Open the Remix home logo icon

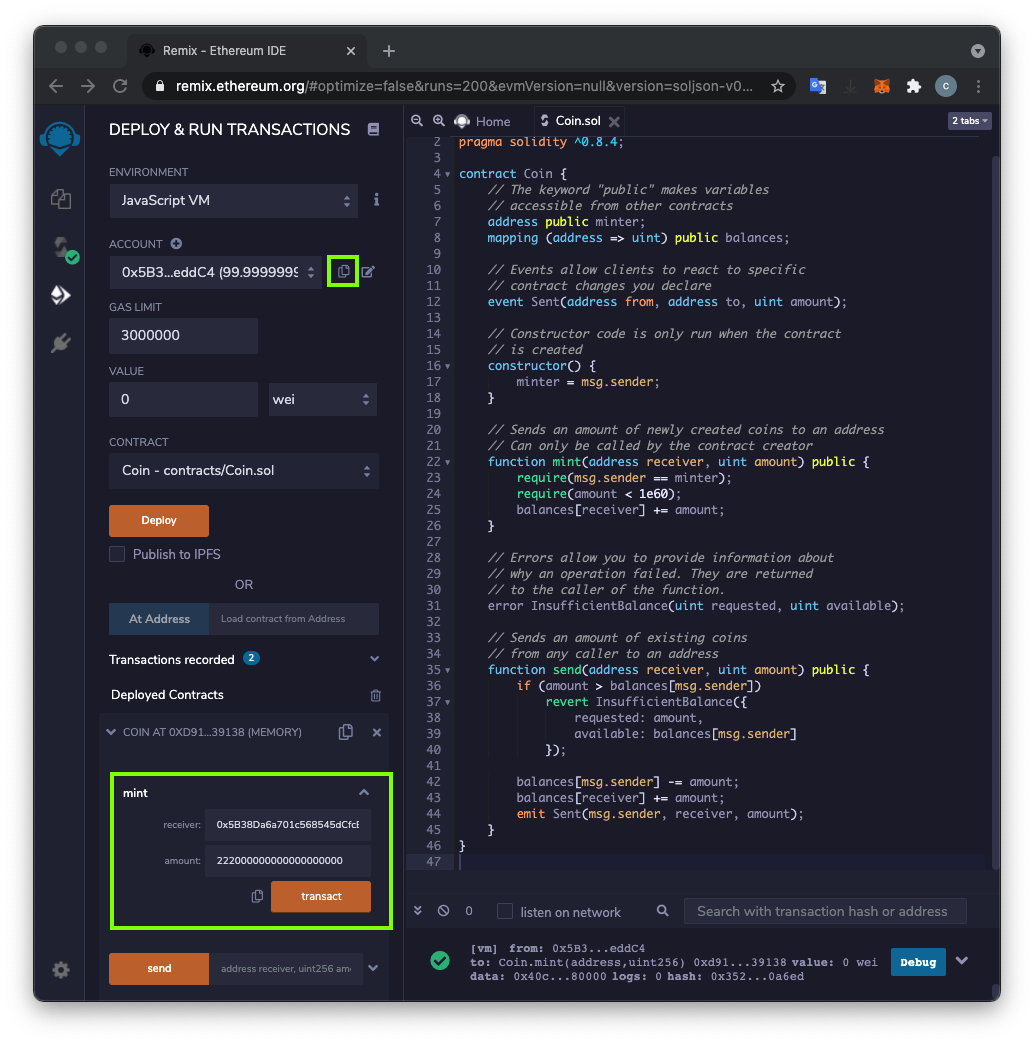[60, 138]
